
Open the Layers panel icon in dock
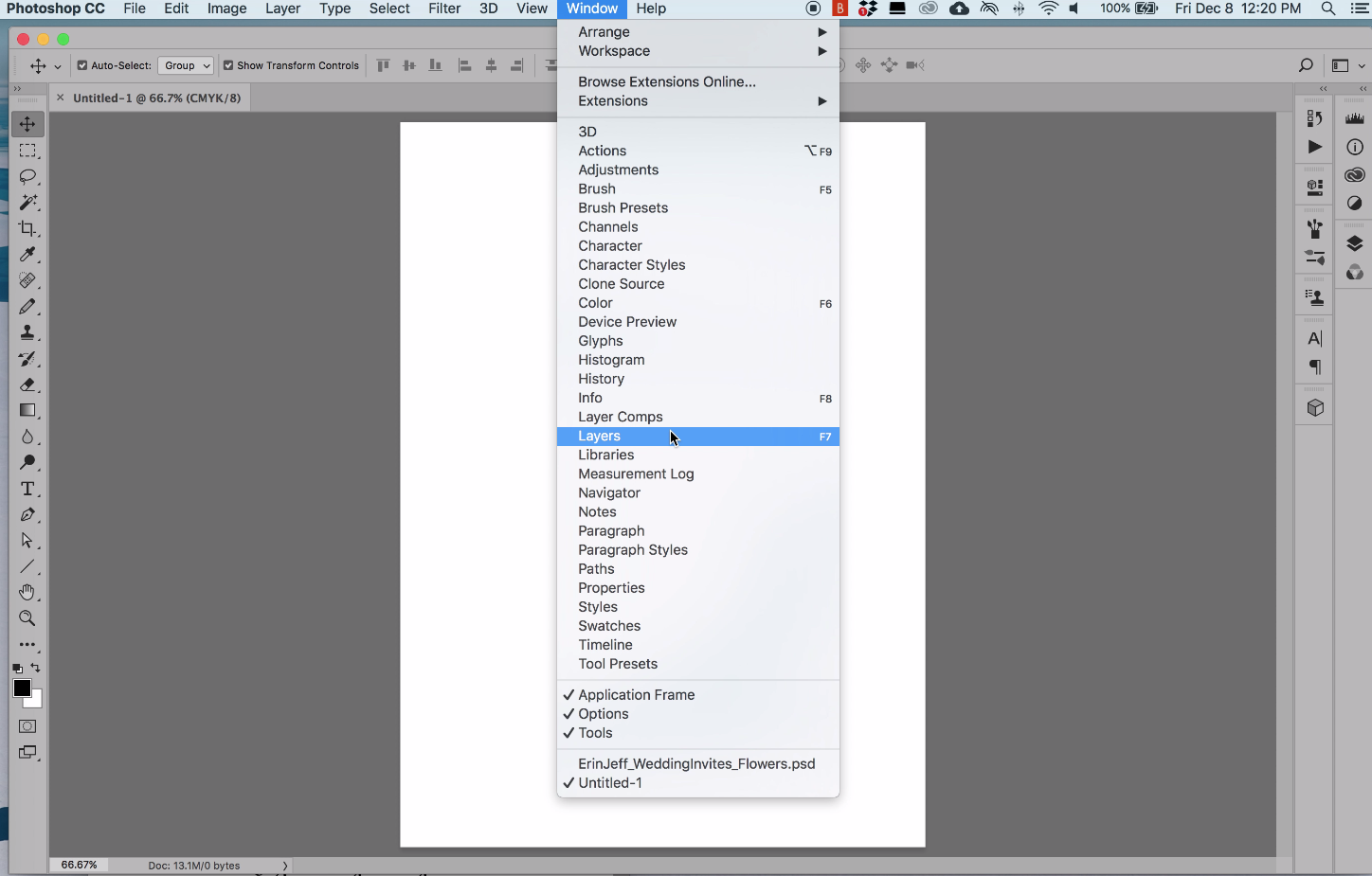[x=1355, y=243]
